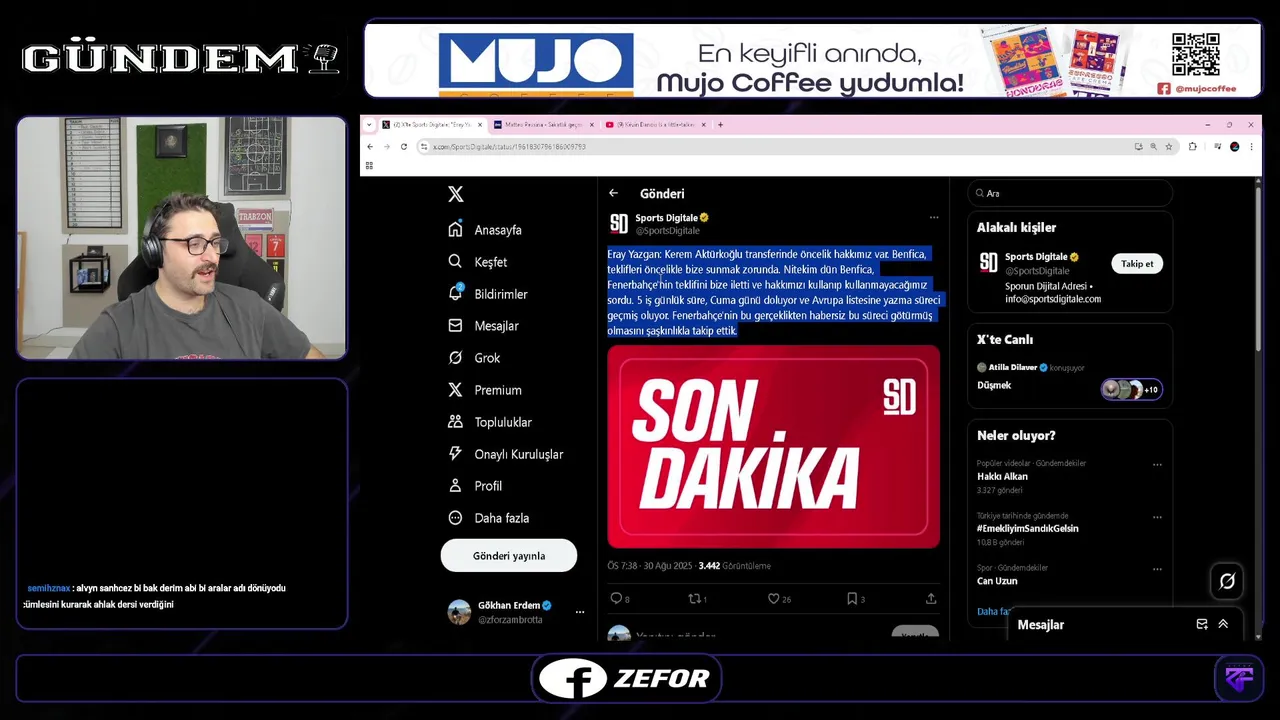This screenshot has width=1280, height=720.
Task: Click Gönderi yayınla button
Action: pos(509,556)
